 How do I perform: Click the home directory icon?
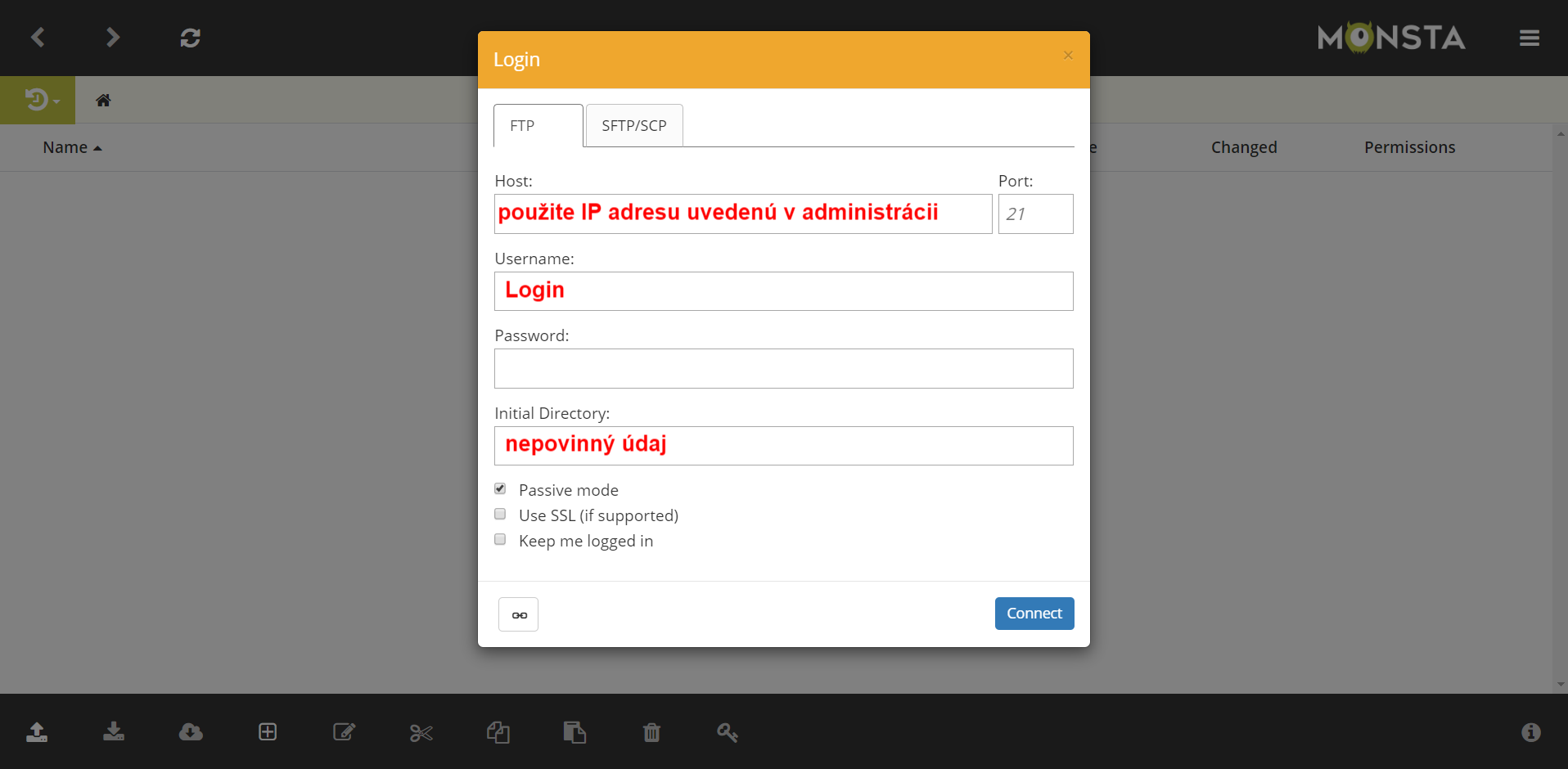pos(103,101)
